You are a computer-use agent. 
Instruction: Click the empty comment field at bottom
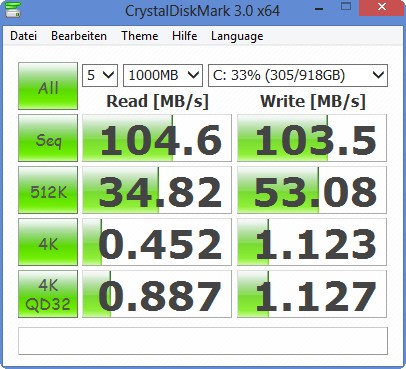click(x=203, y=341)
